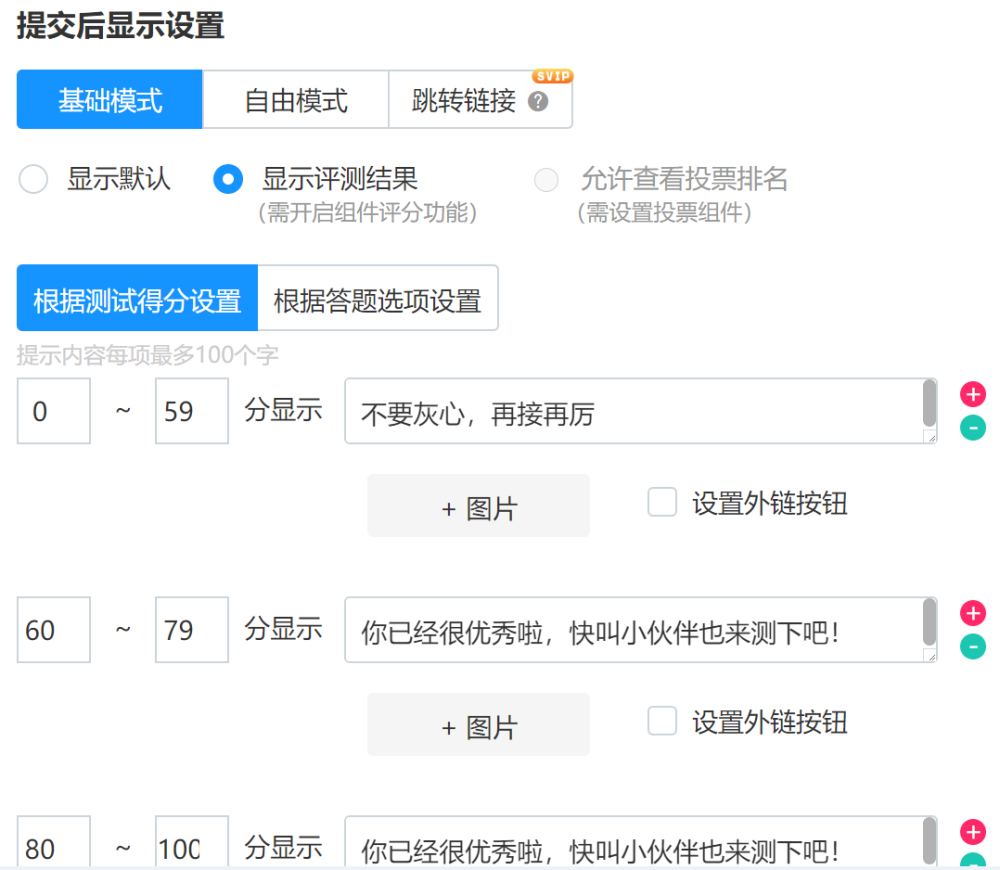
Task: Click resize handle of the 不要灰心 text area
Action: pyautogui.click(x=930, y=437)
